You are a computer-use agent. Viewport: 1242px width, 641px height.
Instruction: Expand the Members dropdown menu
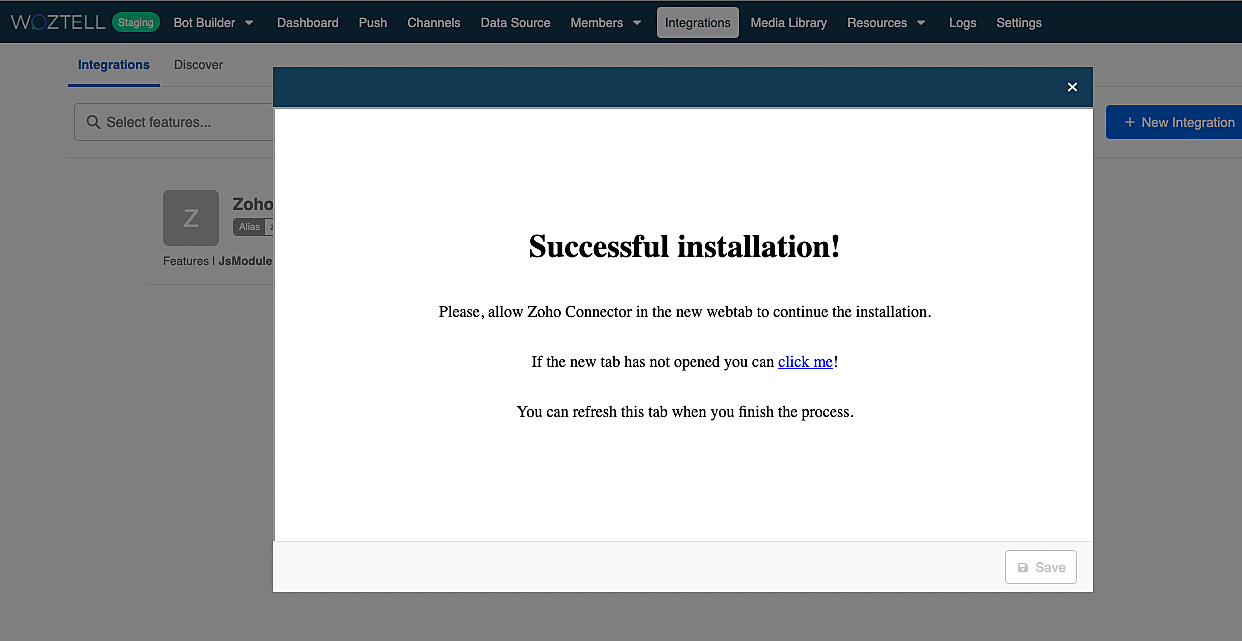tap(606, 22)
